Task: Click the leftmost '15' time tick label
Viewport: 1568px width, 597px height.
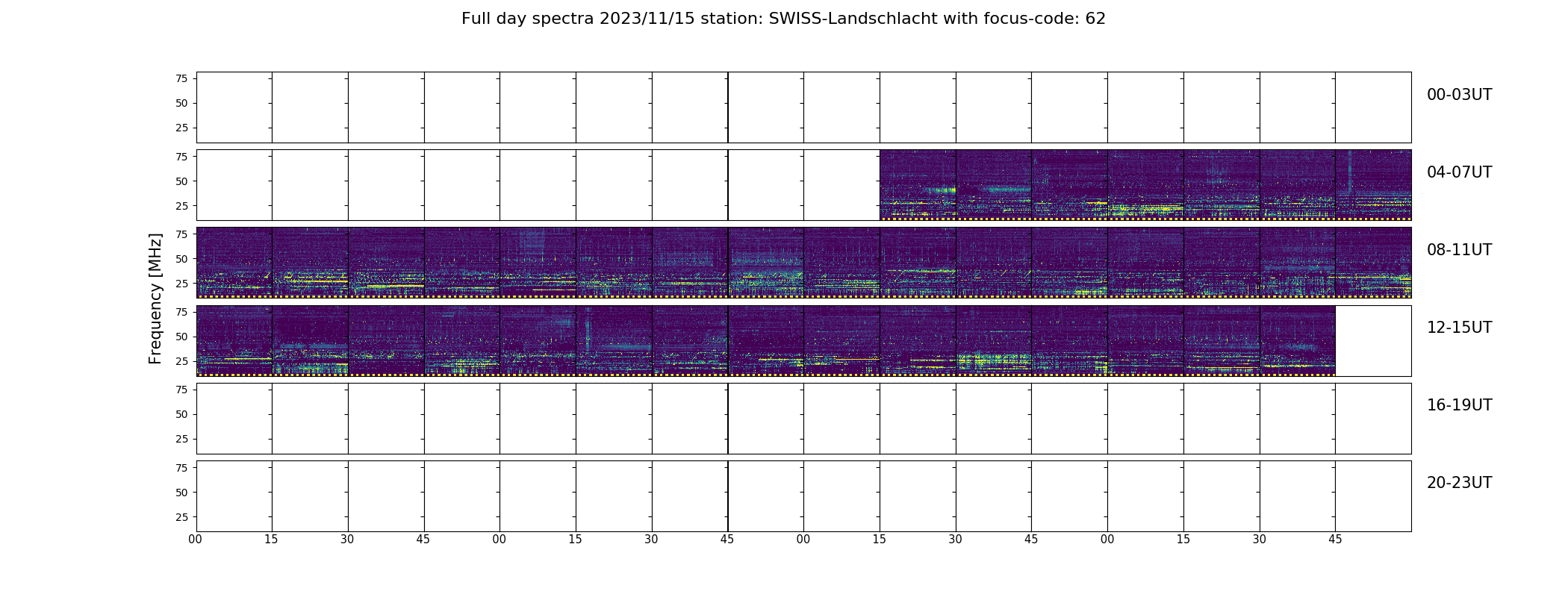Action: click(x=271, y=540)
